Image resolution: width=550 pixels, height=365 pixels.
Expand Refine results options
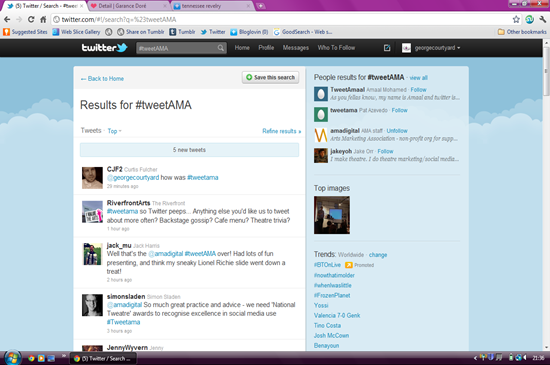[282, 131]
